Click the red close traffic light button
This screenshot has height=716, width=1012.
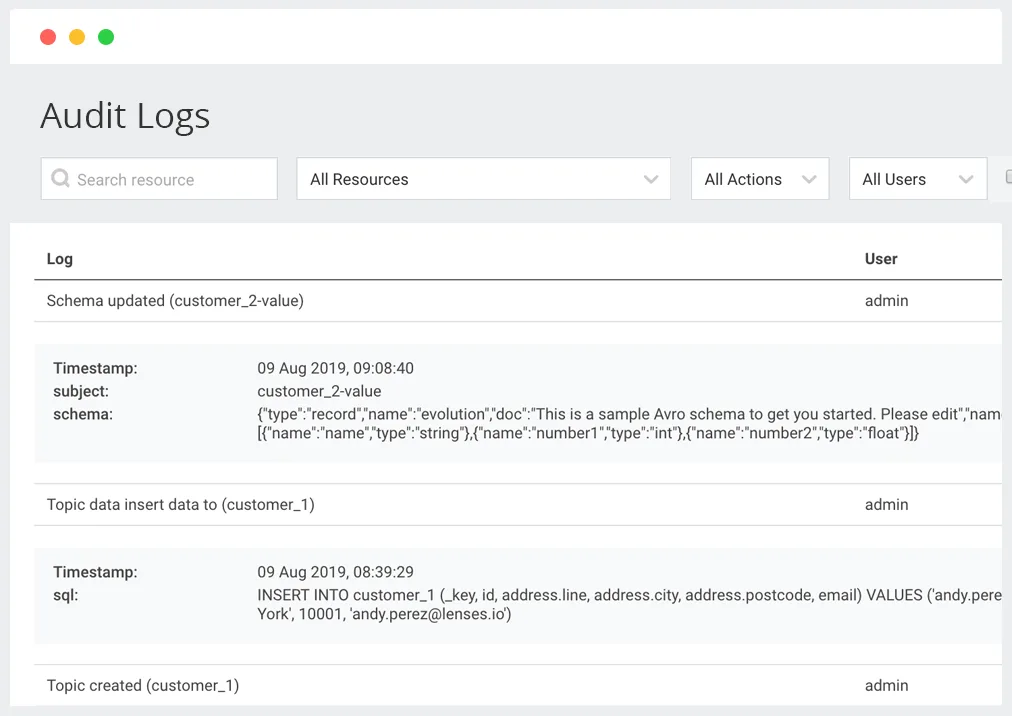(47, 36)
